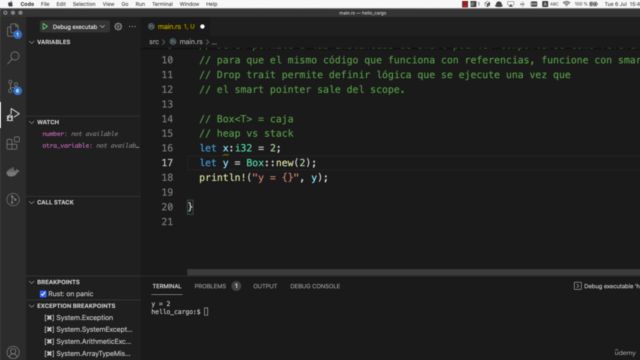Open Wi-Fi status in menu bar
Screen dimensions: 640x360
pos(566,4)
